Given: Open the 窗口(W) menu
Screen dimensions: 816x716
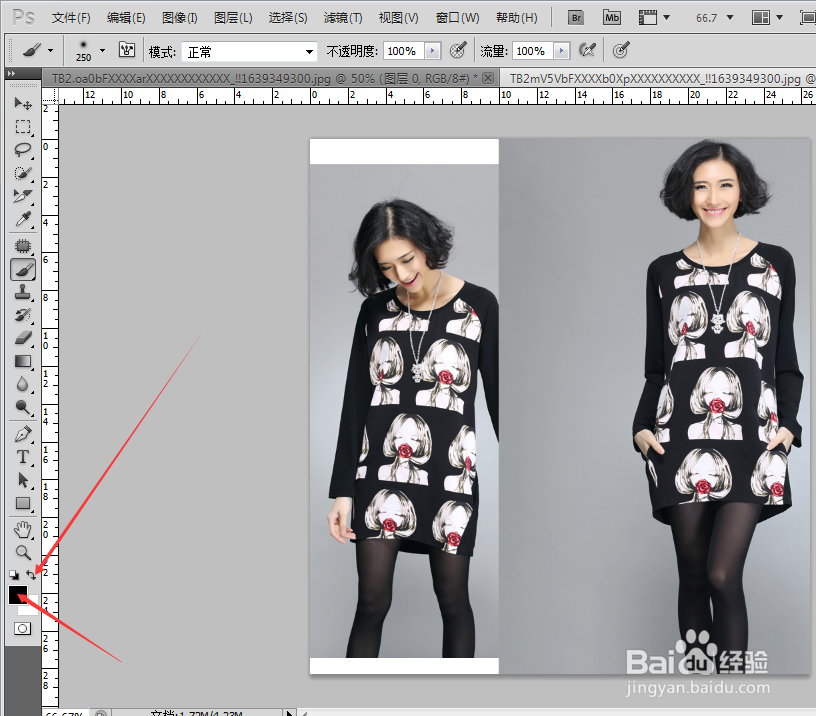Looking at the screenshot, I should tap(457, 18).
